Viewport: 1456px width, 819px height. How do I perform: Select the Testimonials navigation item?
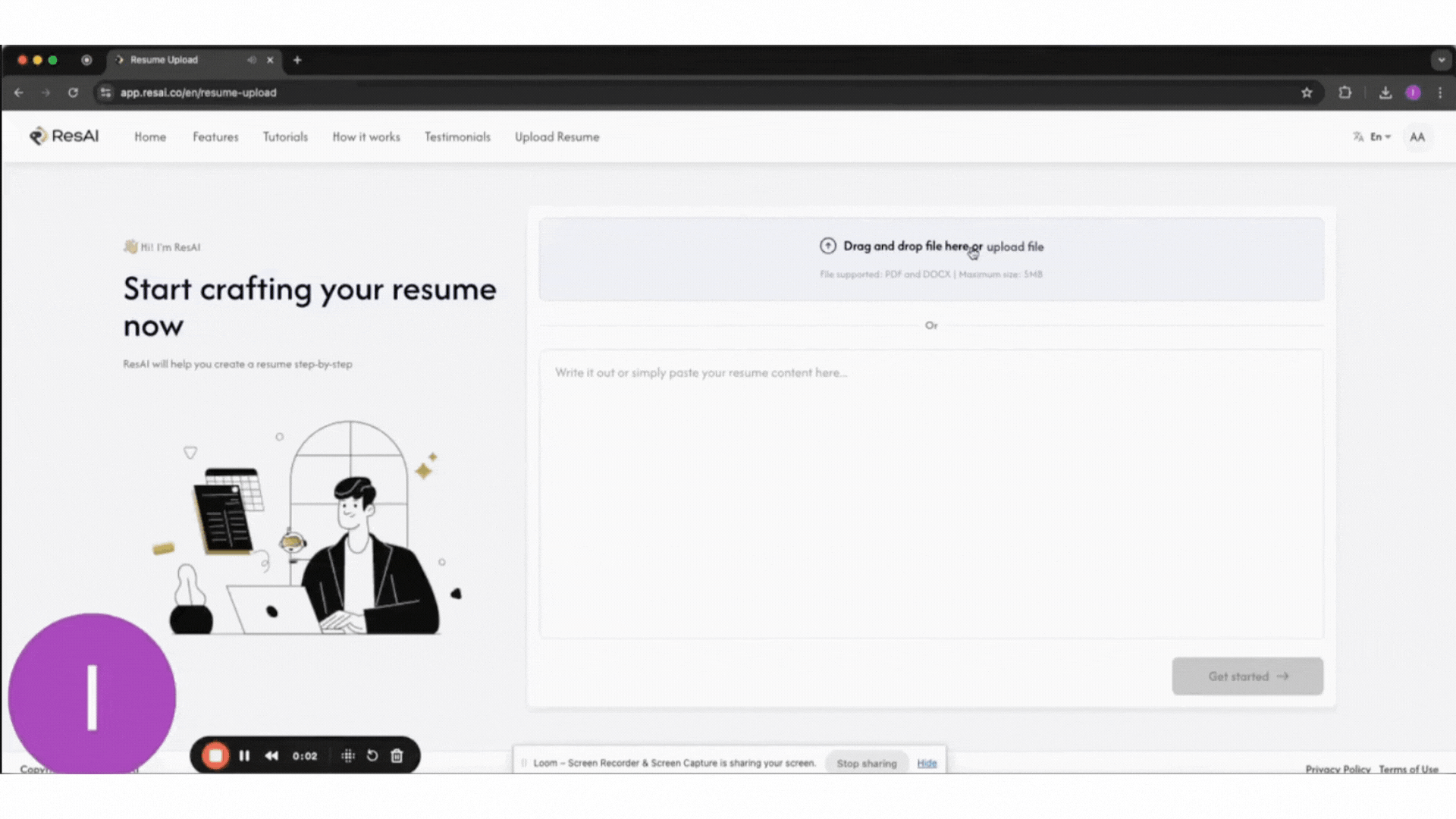coord(457,136)
